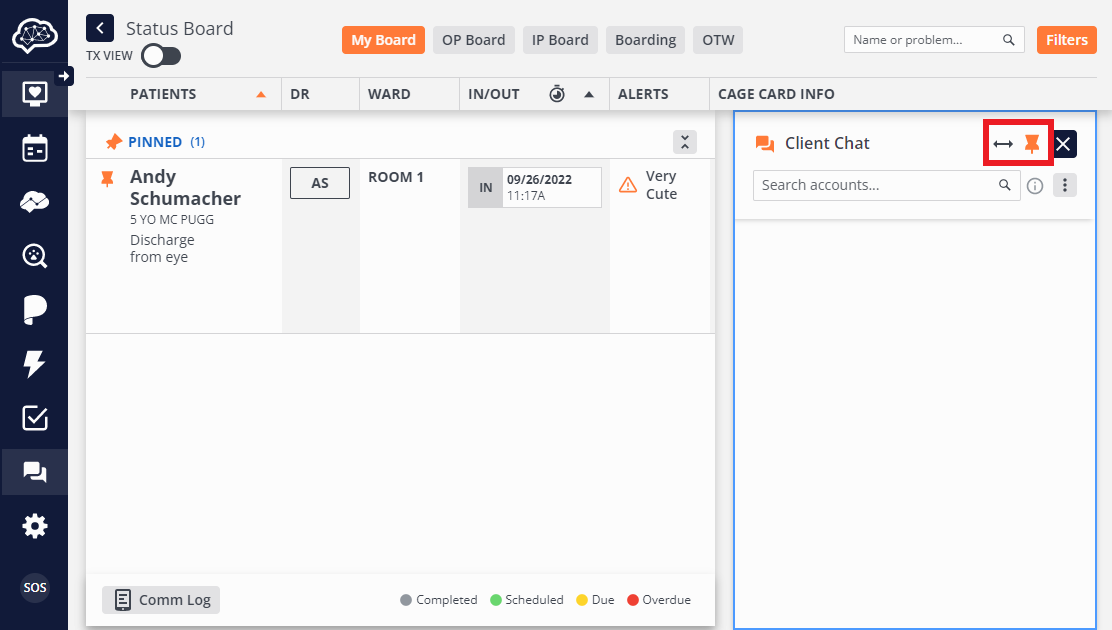Switch to the IP Board tab
The width and height of the screenshot is (1112, 630).
pos(560,40)
